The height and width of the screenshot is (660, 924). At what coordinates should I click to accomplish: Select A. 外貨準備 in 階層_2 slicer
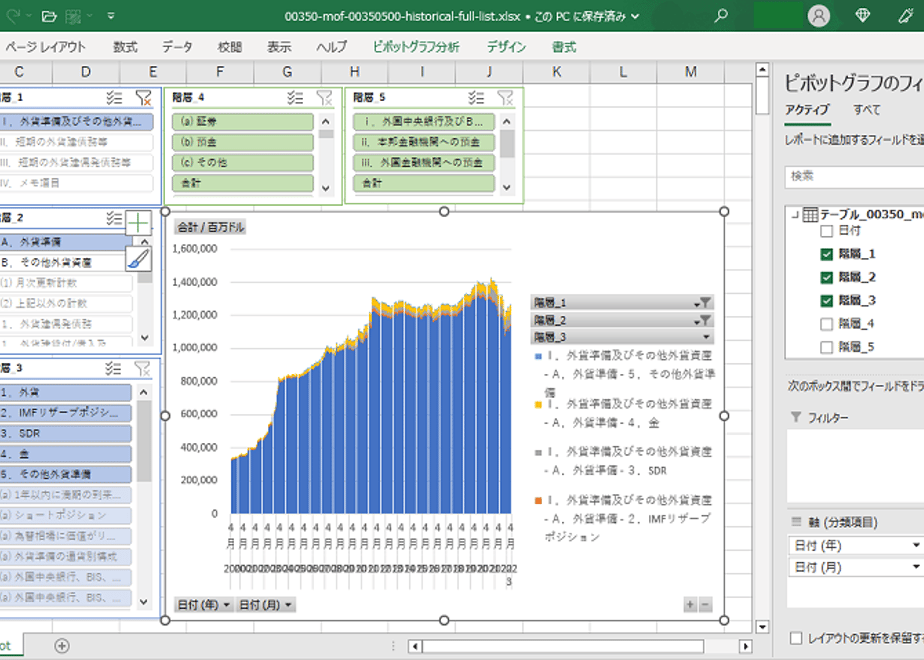click(66, 242)
